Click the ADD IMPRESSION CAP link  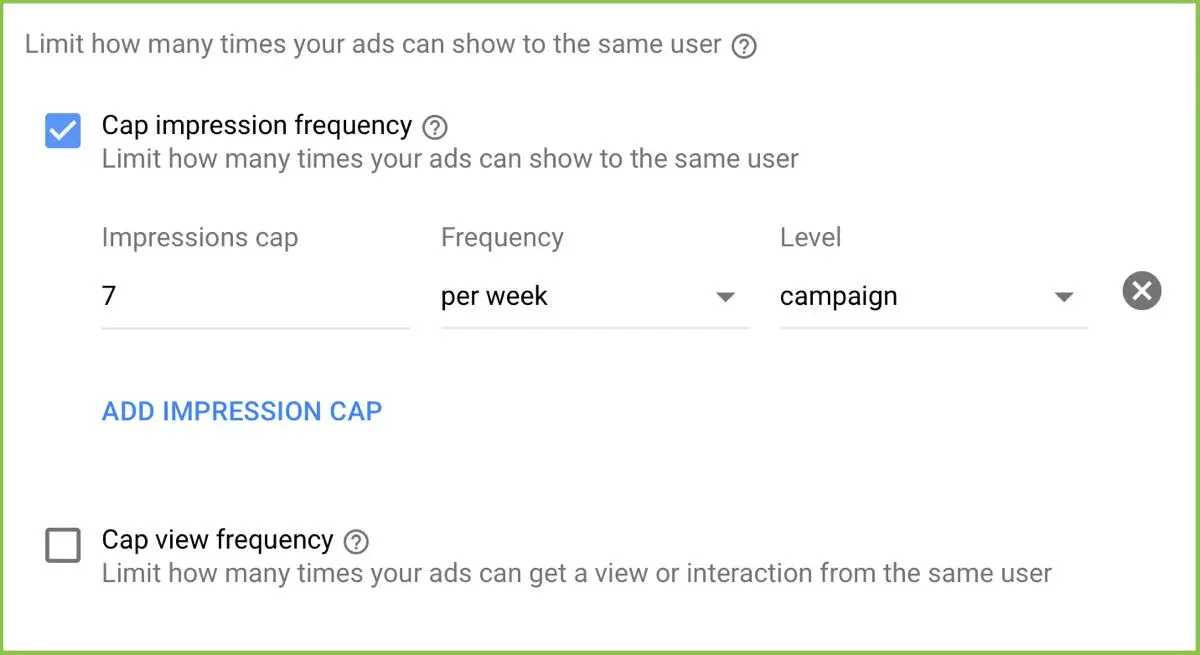click(242, 411)
